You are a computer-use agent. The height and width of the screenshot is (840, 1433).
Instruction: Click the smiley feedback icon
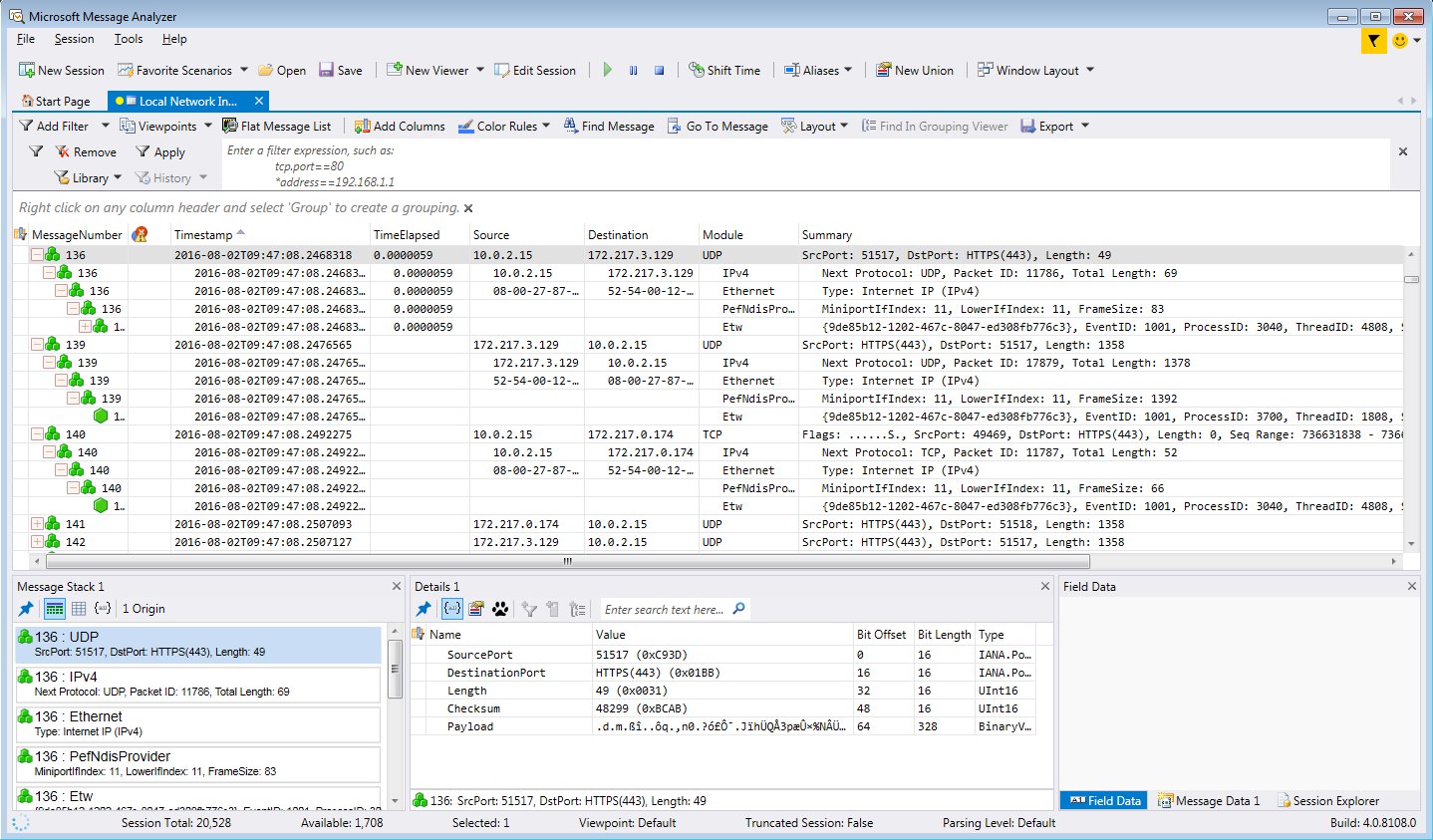point(1400,41)
